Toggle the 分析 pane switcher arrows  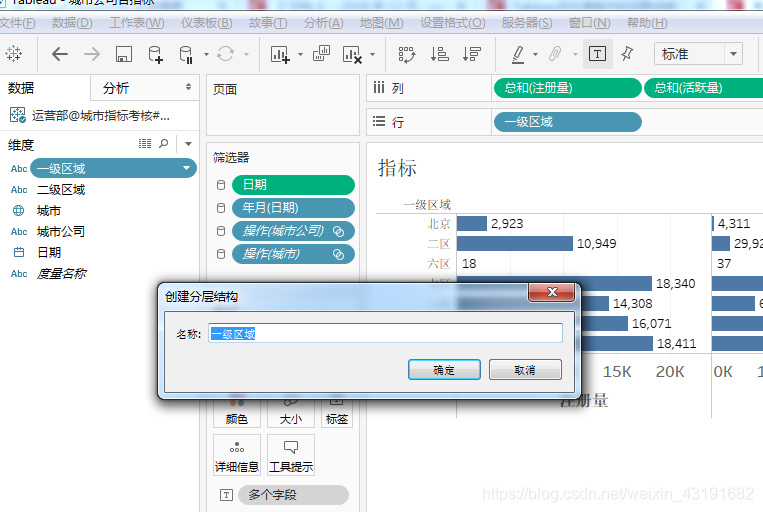[188, 87]
